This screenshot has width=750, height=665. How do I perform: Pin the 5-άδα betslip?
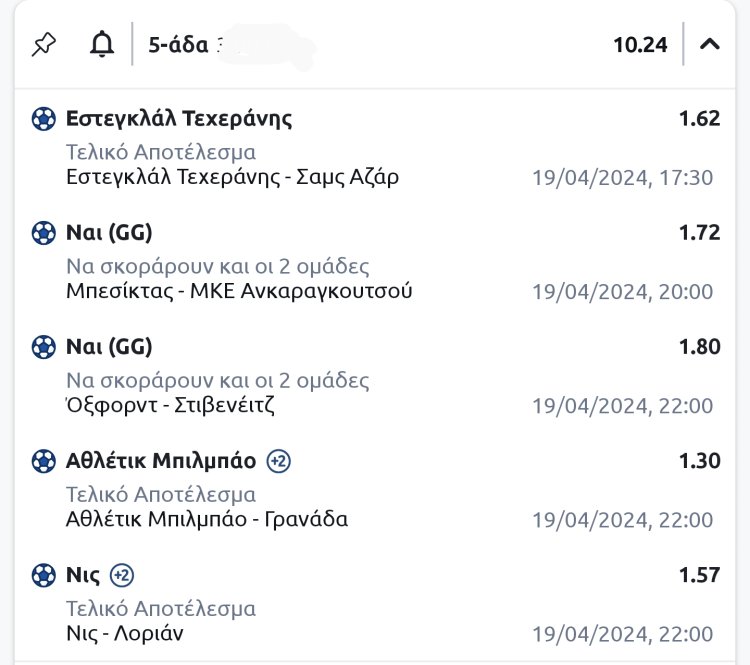(45, 45)
